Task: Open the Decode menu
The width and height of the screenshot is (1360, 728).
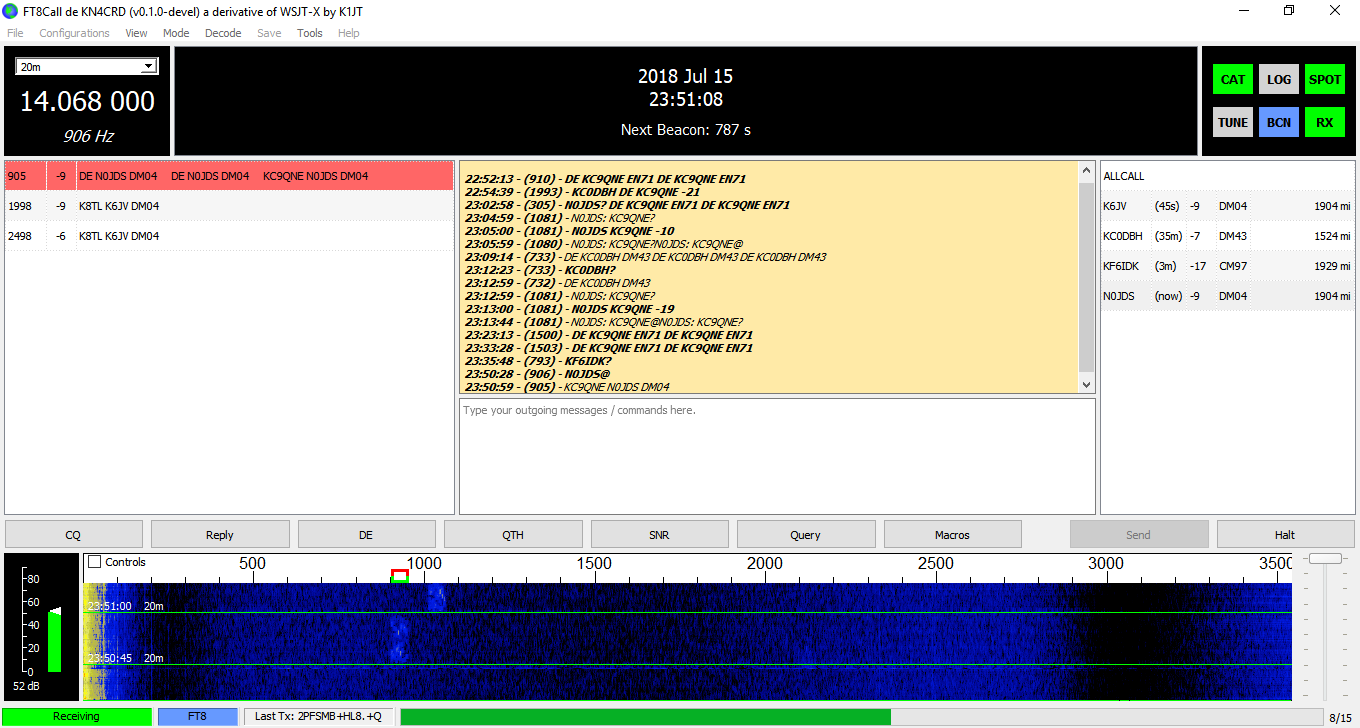Action: coord(223,33)
